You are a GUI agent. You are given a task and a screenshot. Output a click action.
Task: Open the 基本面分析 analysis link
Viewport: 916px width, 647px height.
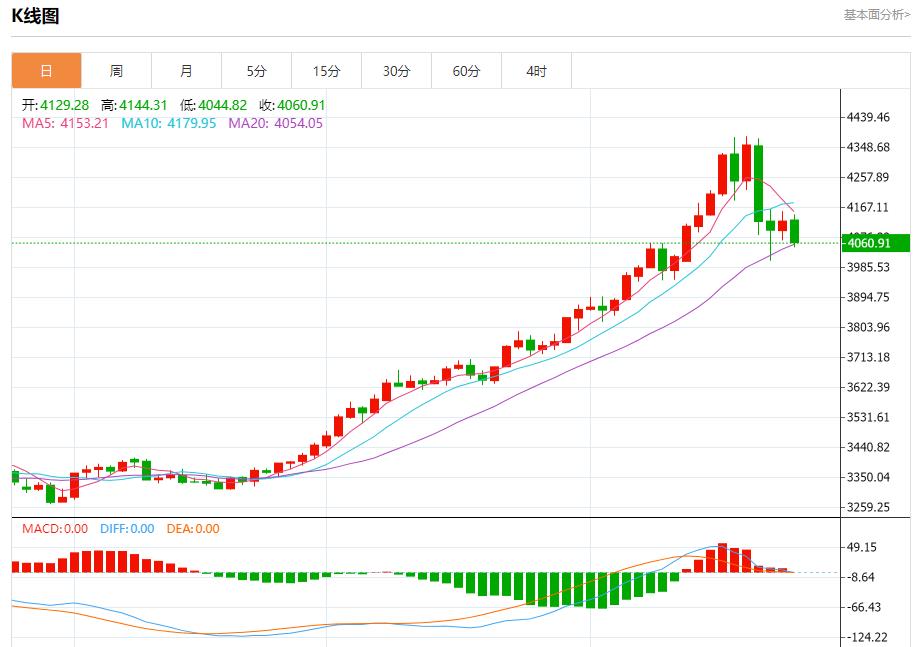pos(875,14)
